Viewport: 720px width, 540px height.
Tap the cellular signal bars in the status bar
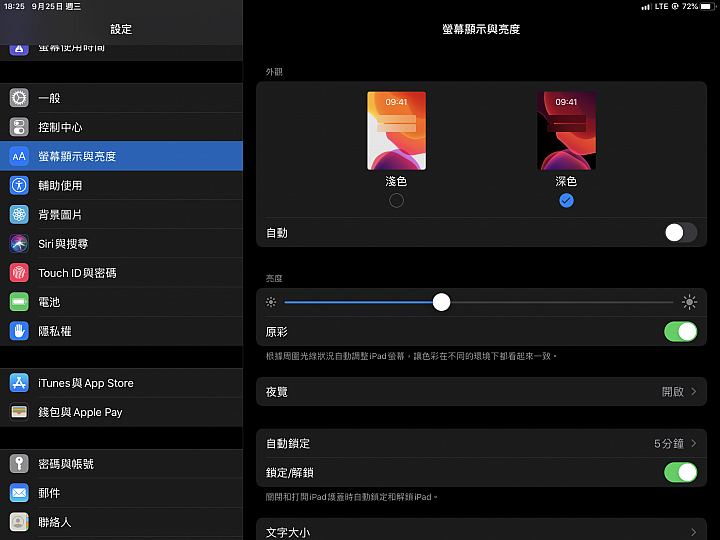click(x=647, y=6)
